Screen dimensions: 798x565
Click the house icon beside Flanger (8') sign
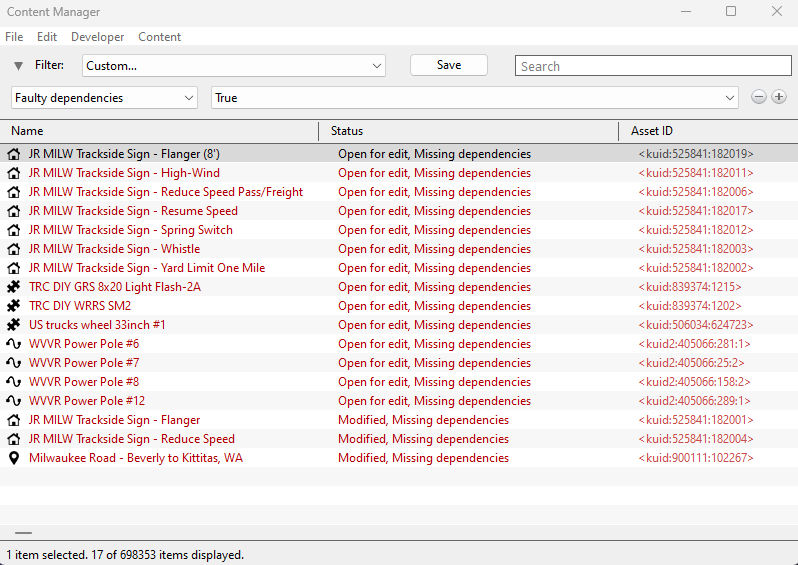(13, 154)
